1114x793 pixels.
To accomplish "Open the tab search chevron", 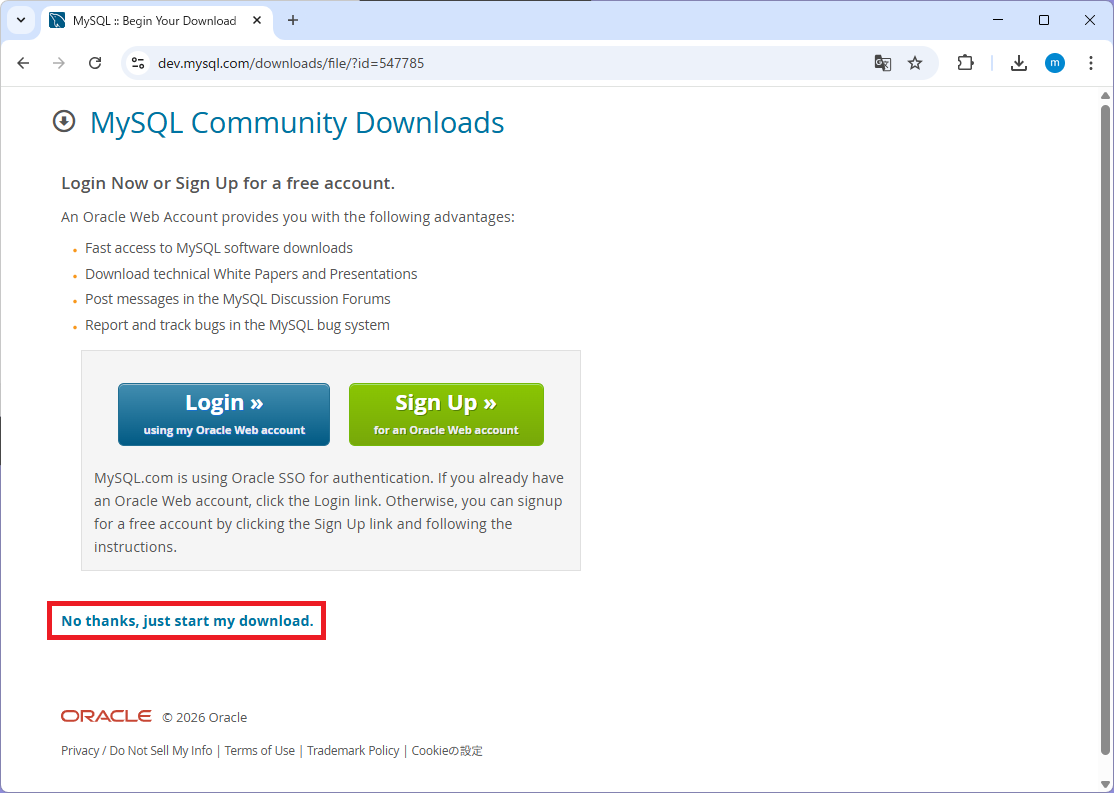I will 20,20.
